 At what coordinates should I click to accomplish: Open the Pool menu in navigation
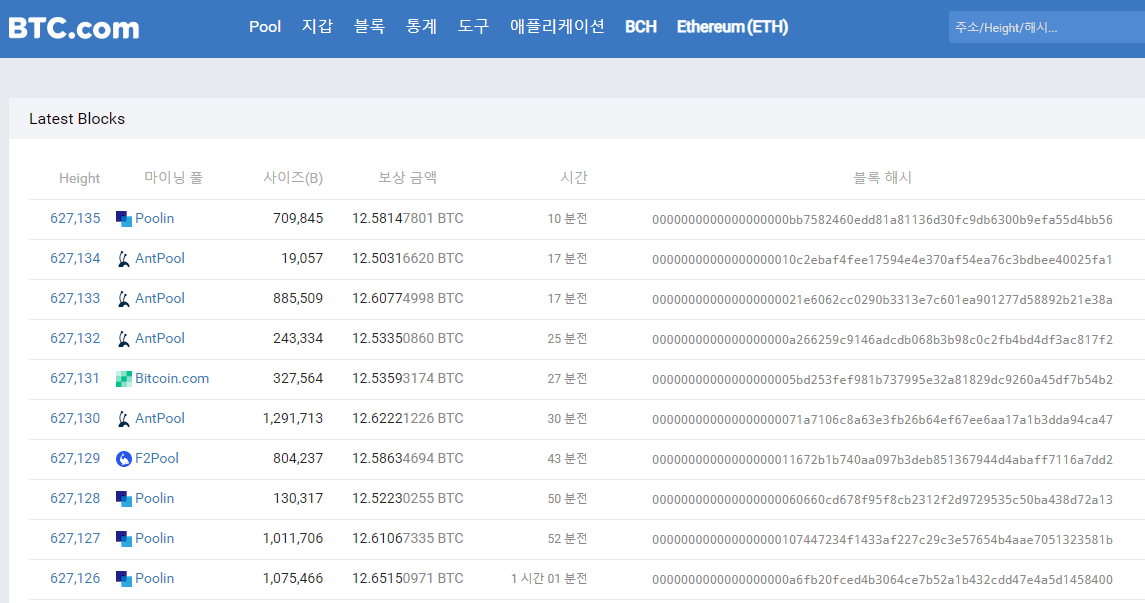265,27
